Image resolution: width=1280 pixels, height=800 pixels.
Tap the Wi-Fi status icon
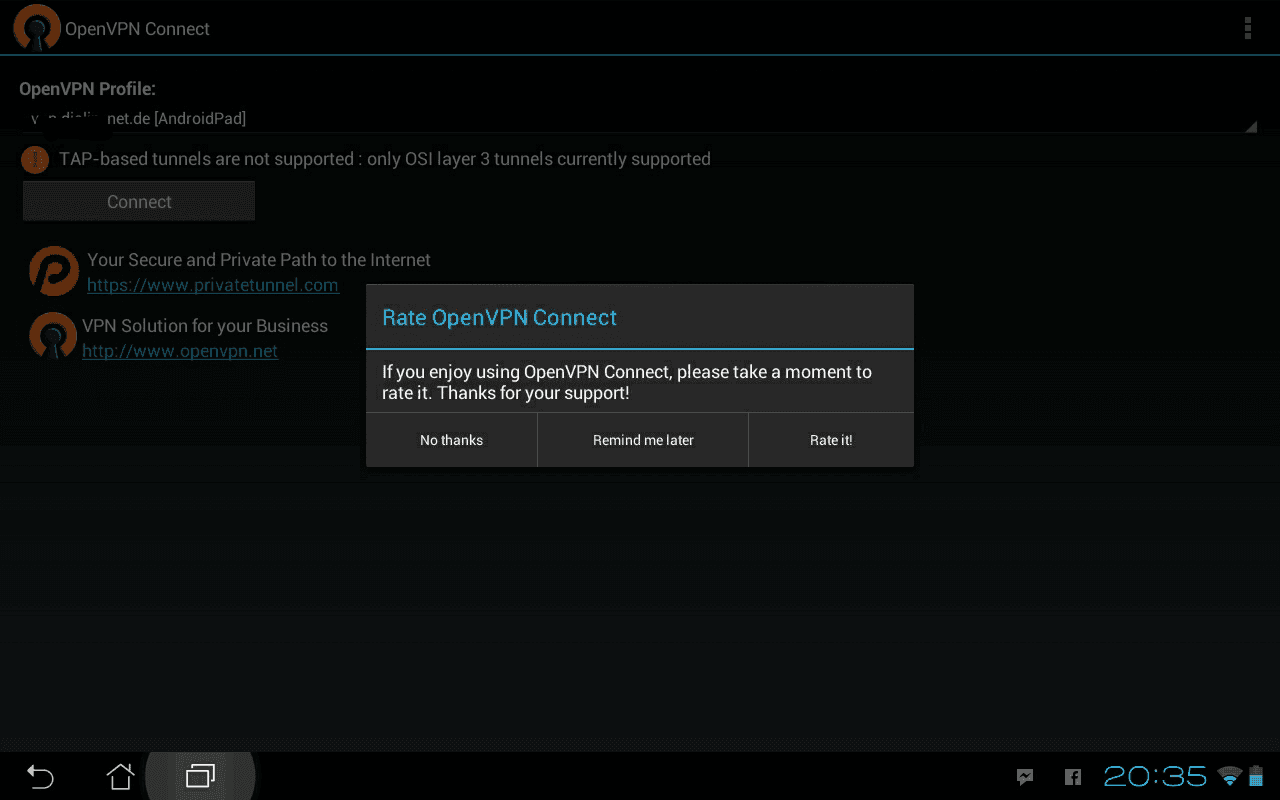click(1230, 776)
